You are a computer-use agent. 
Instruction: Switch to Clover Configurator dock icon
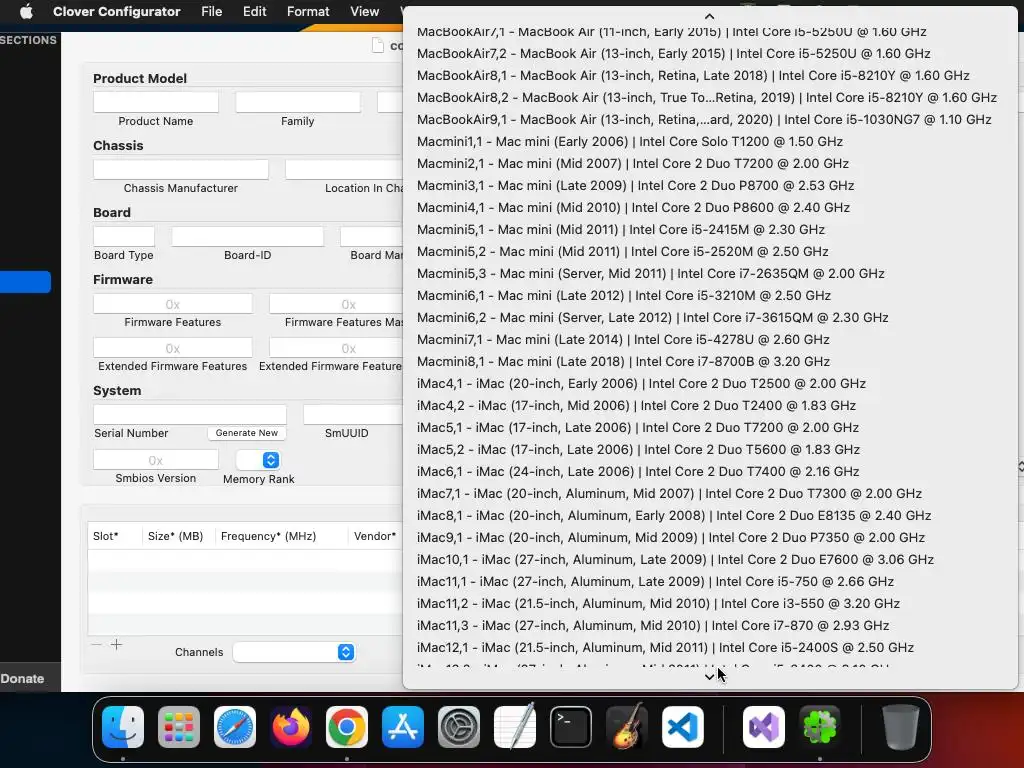[820, 727]
